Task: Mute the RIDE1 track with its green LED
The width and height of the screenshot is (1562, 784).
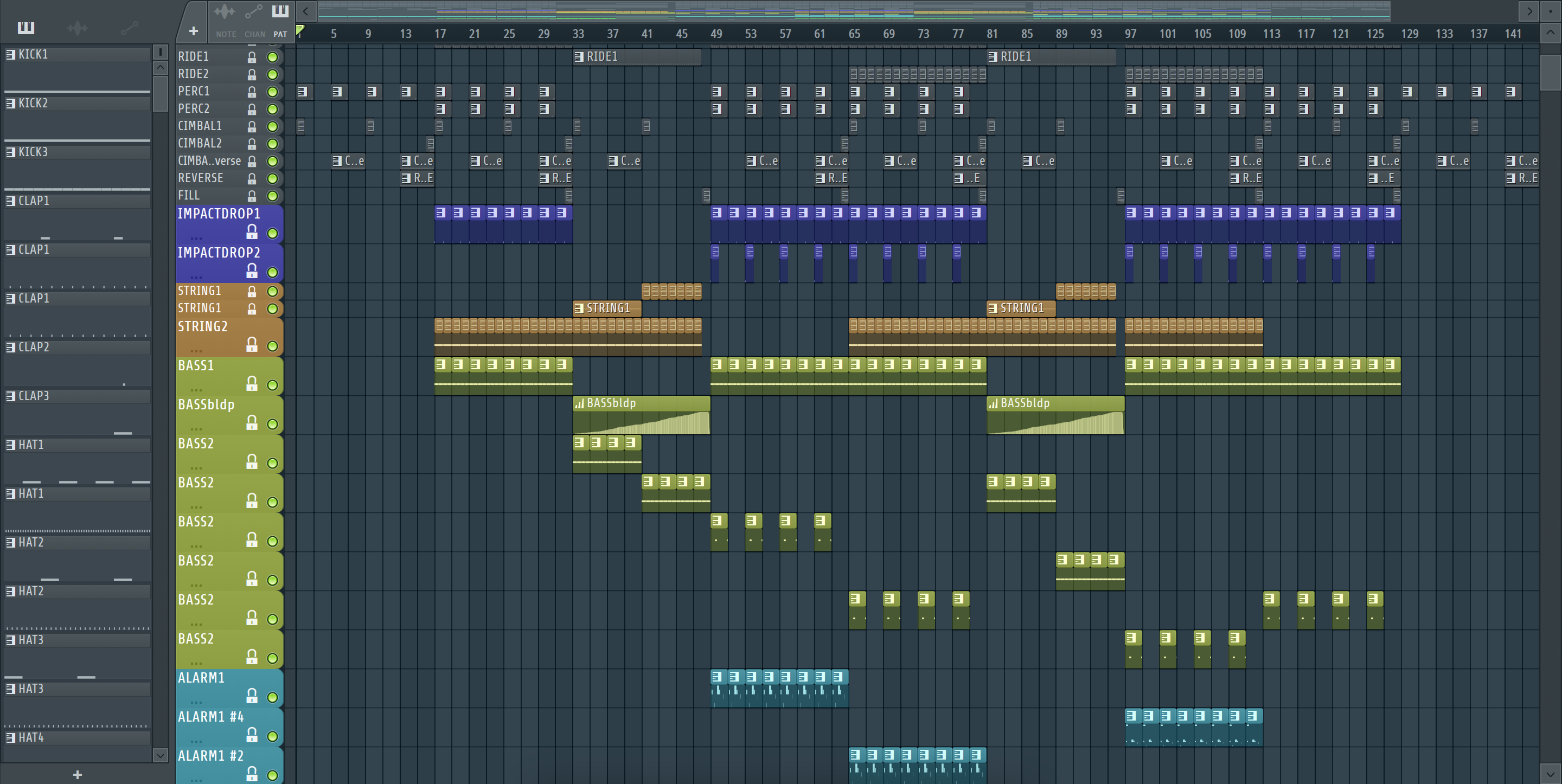Action: 273,57
